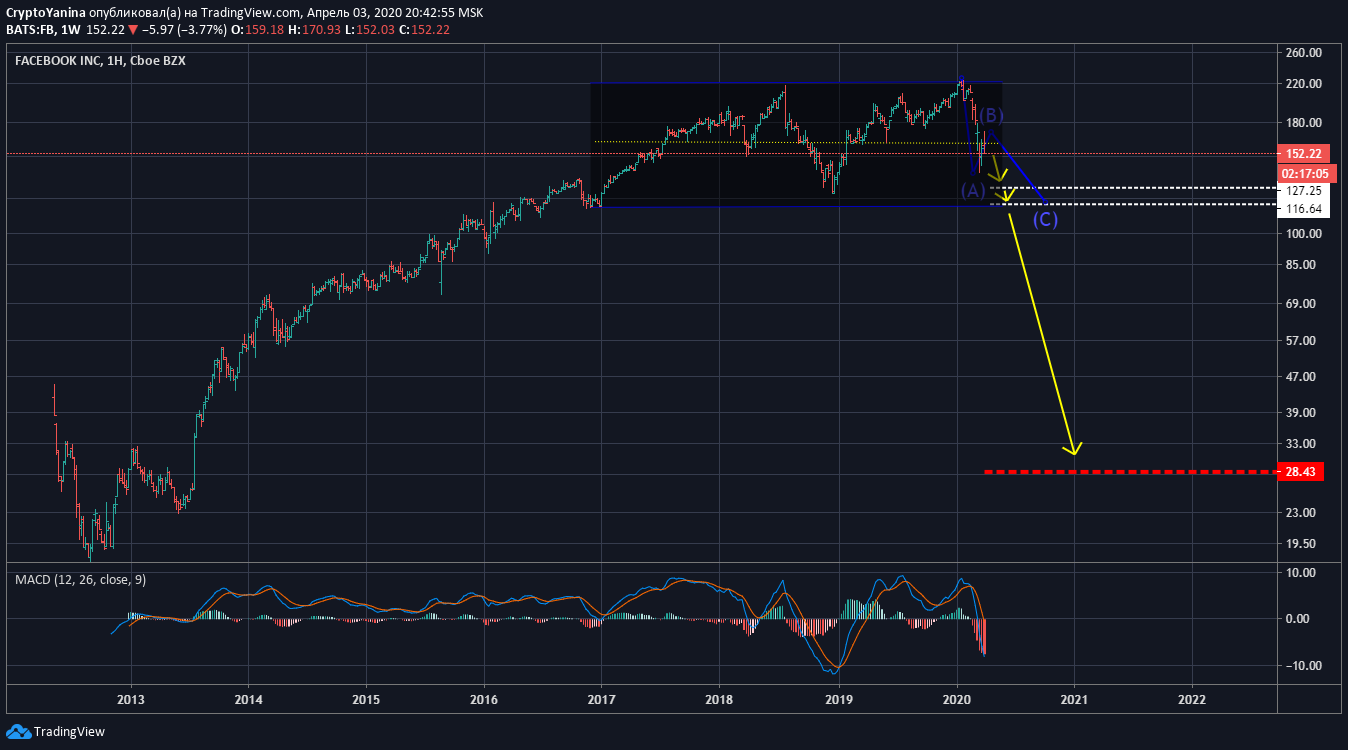Click the 2014 year label on the time axis
The image size is (1348, 750).
point(248,699)
